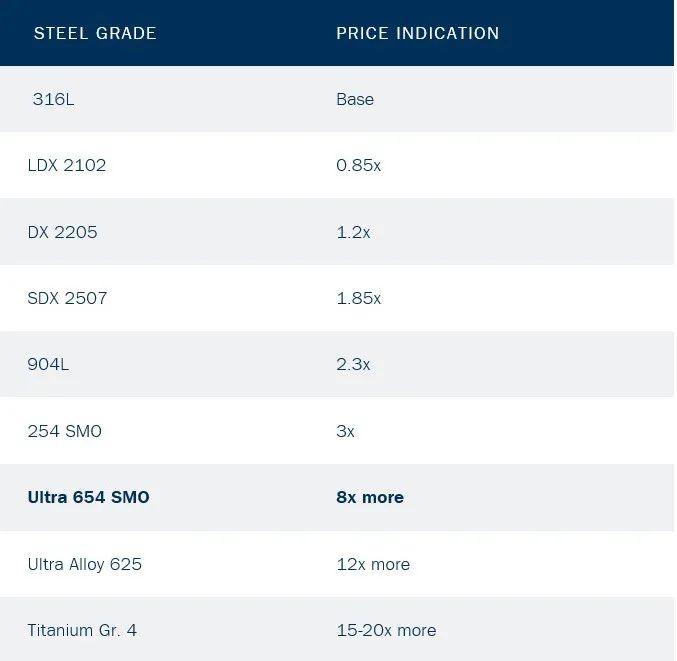
Task: Select the 254 SMO grade cell
Action: pyautogui.click(x=64, y=431)
